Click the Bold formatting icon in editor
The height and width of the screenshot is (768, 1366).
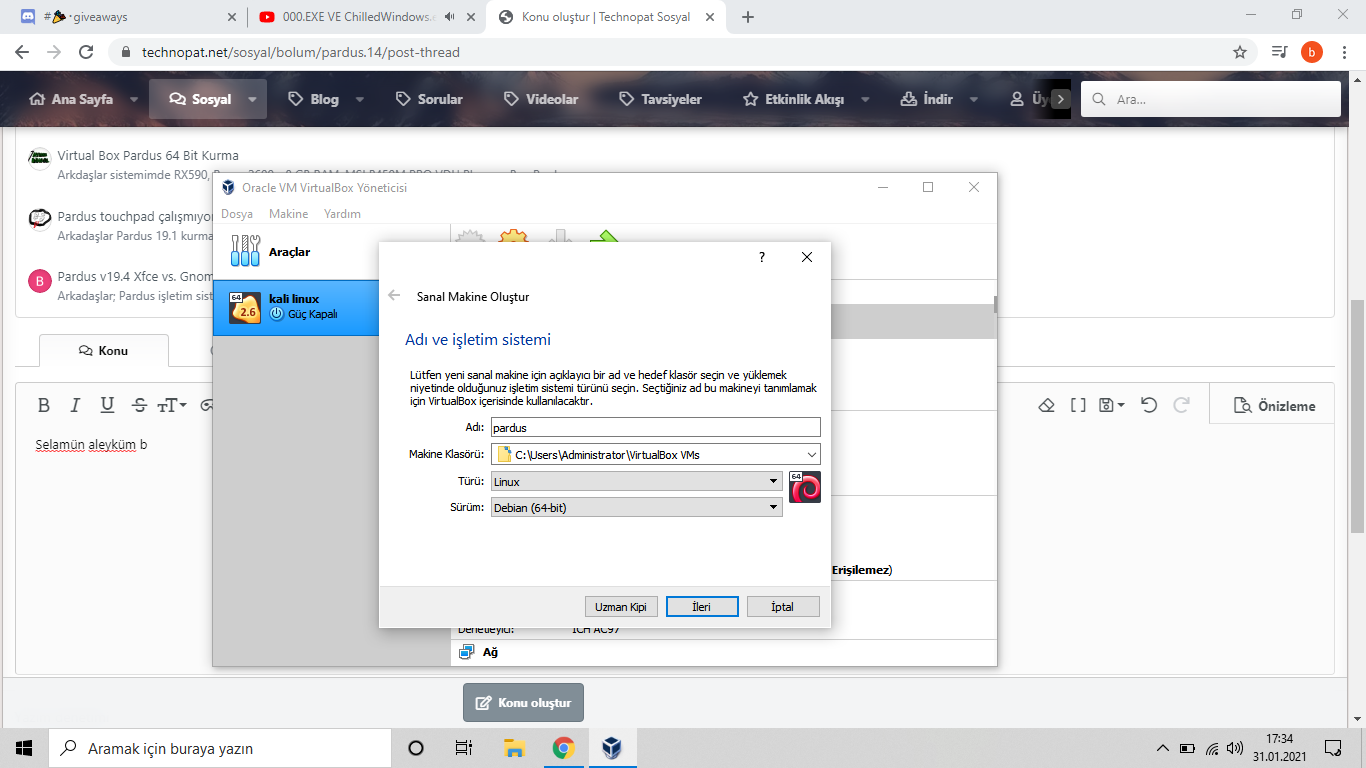point(44,405)
